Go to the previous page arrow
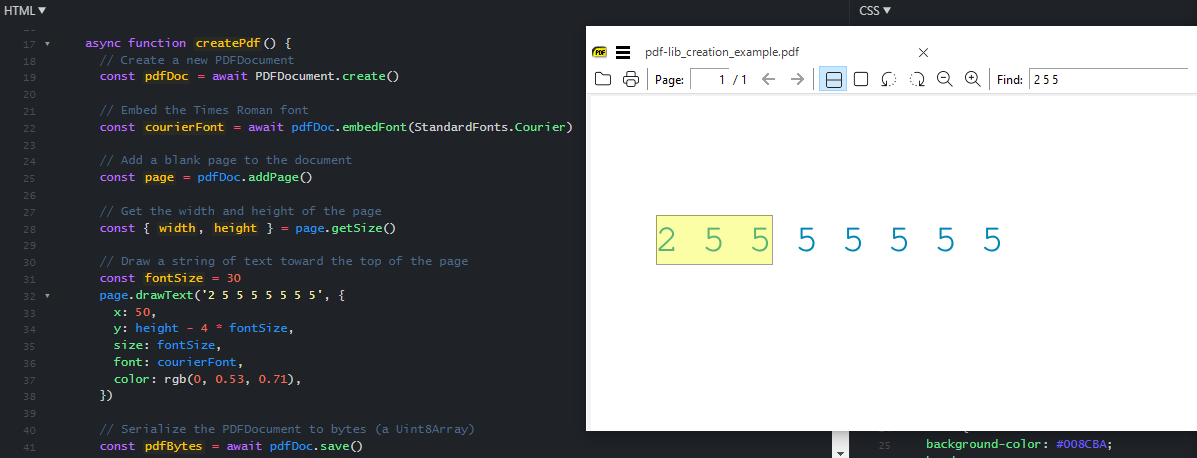Image resolution: width=1197 pixels, height=458 pixels. (769, 79)
